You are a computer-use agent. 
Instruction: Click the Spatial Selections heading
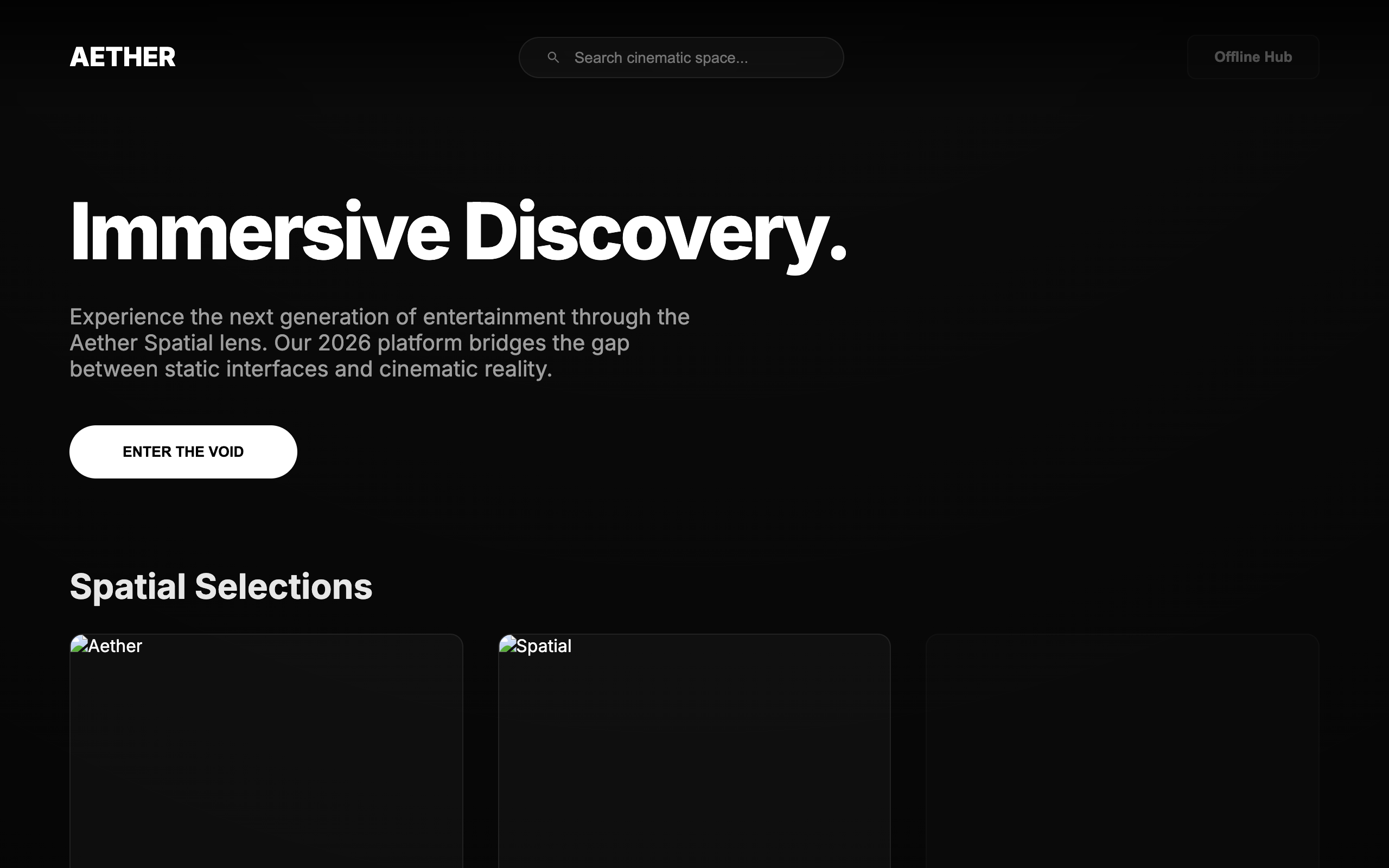pos(221,586)
